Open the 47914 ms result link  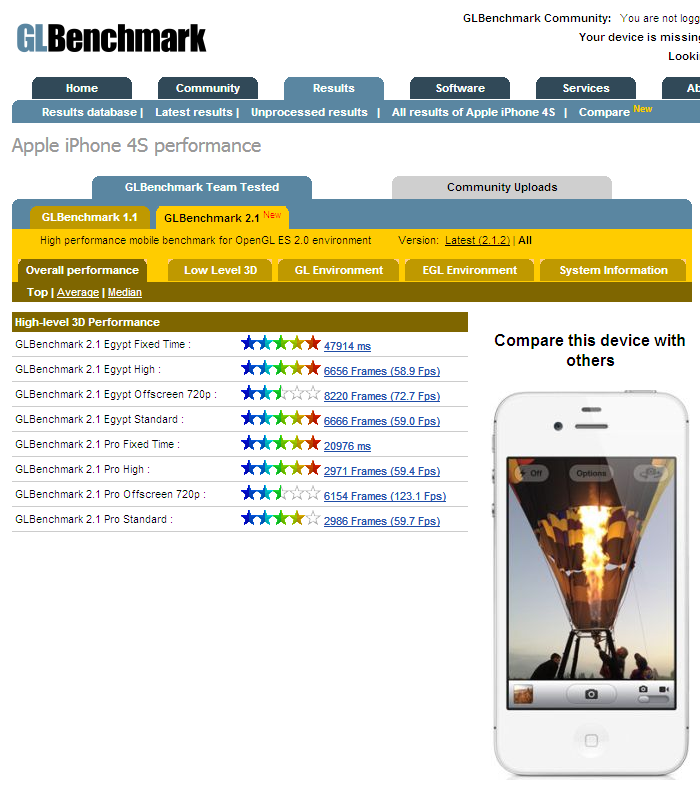347,346
